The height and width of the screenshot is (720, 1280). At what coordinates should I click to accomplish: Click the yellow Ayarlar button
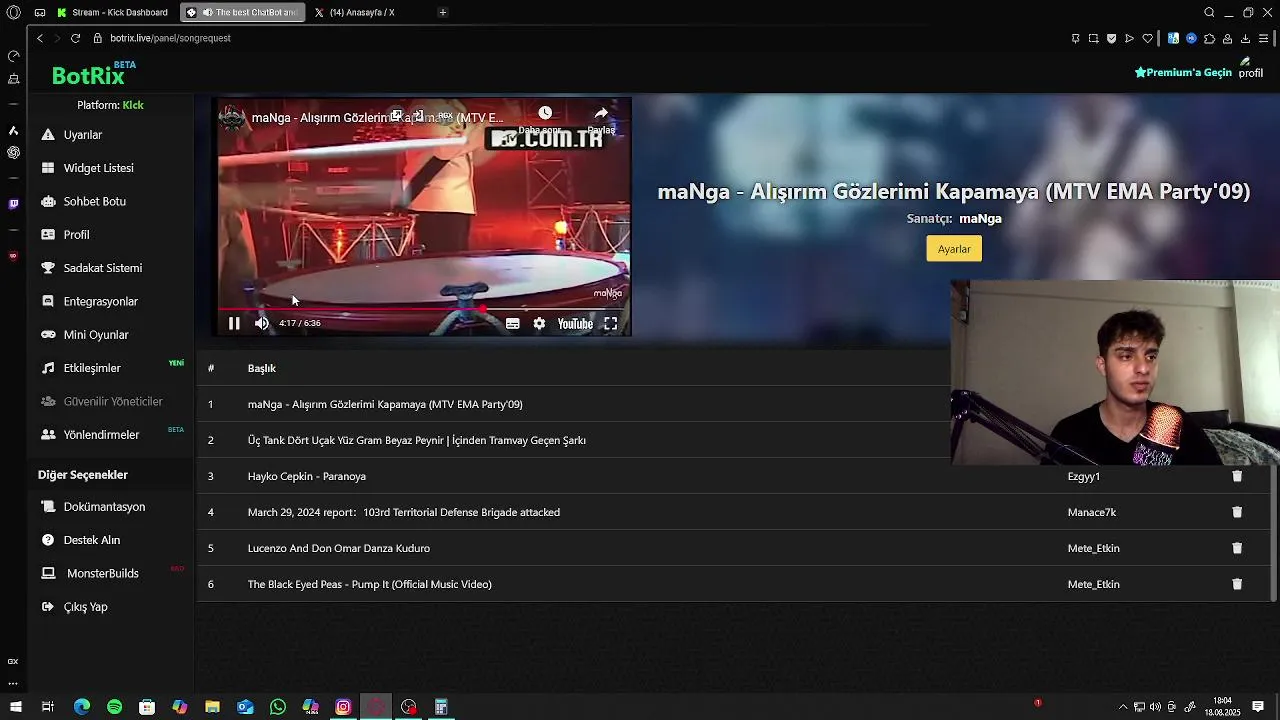point(954,249)
